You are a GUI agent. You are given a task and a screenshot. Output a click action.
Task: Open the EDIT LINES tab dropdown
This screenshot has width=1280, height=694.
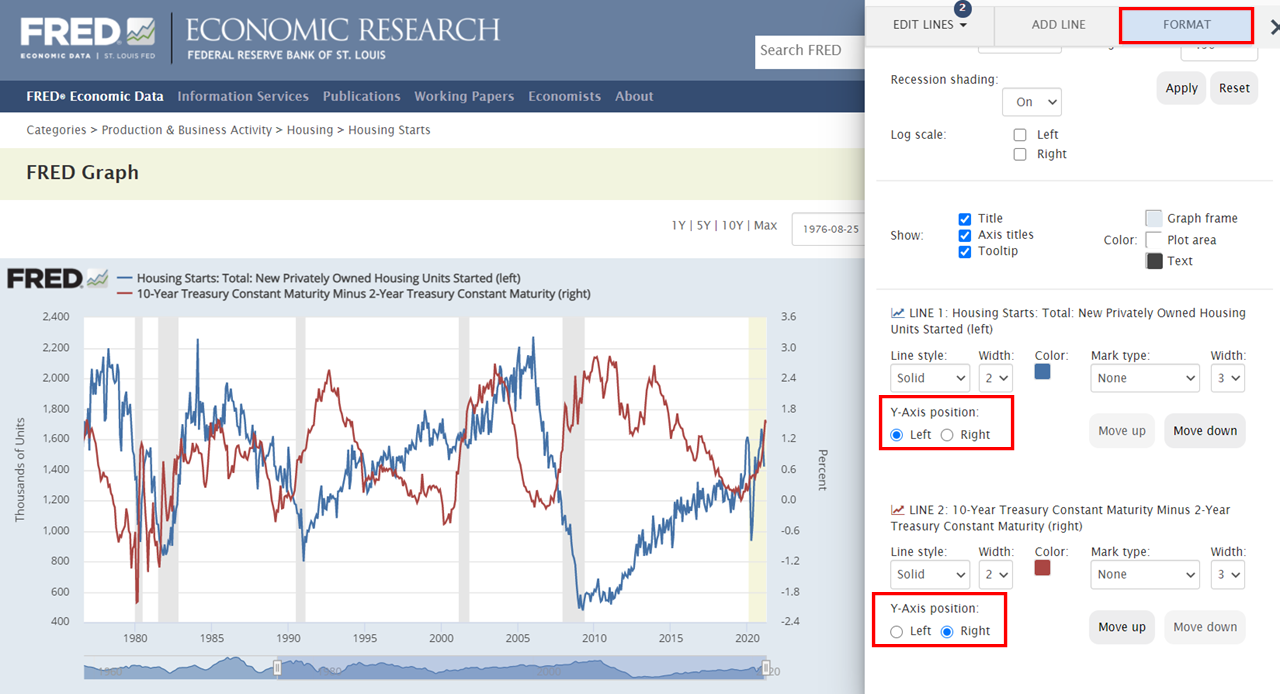click(x=930, y=25)
